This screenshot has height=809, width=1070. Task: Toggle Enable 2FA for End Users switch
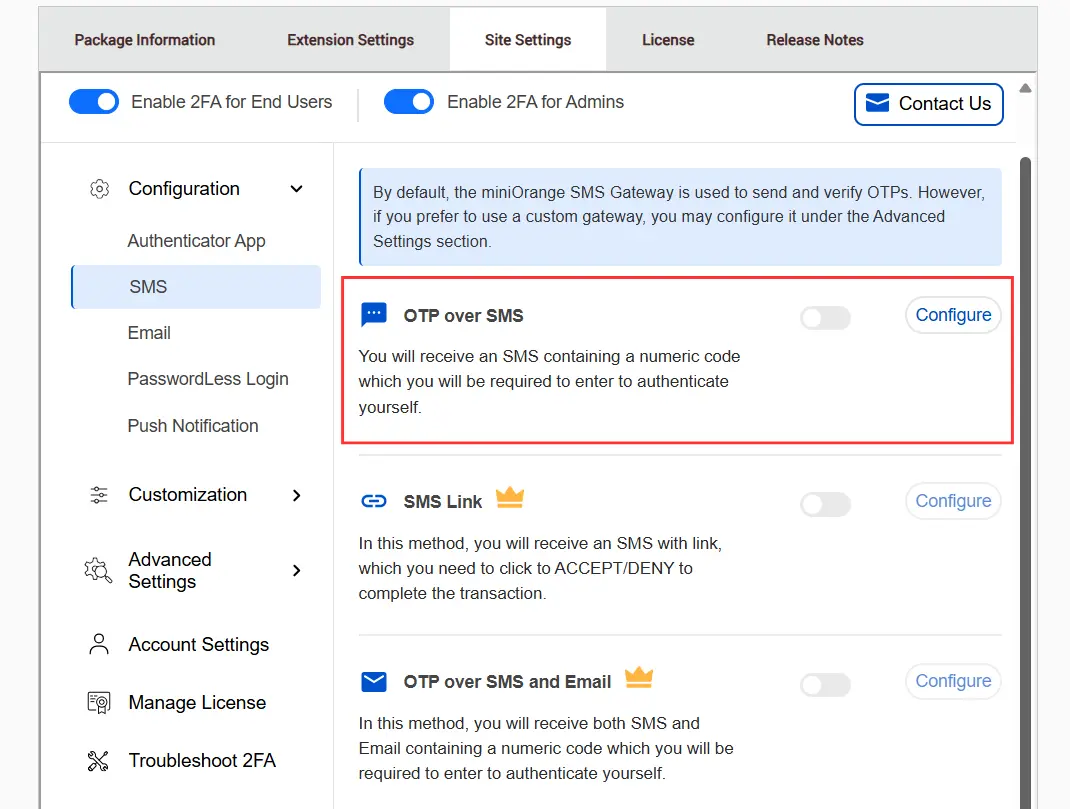point(94,102)
